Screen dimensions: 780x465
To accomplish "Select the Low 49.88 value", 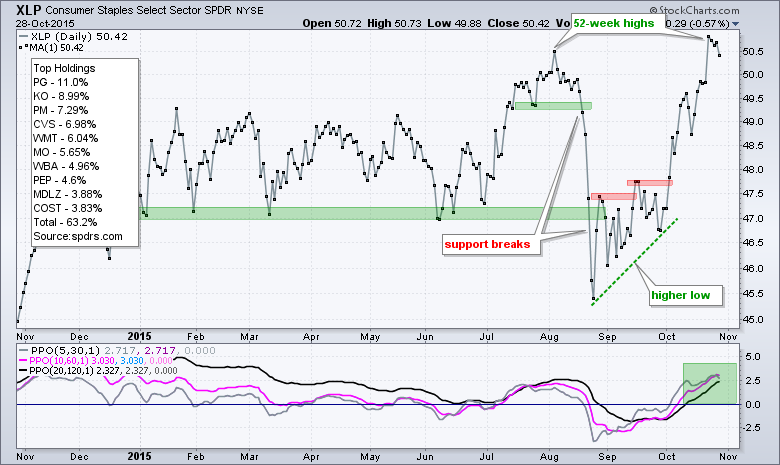I will tap(454, 23).
